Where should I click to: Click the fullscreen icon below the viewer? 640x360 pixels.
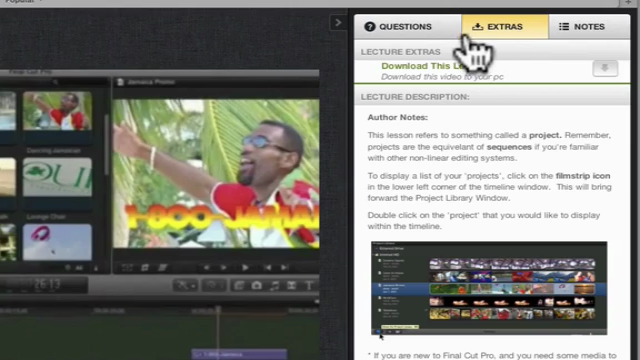(x=127, y=268)
